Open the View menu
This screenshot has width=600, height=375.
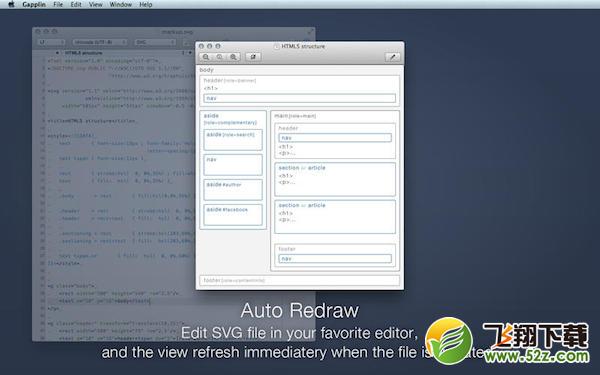tap(96, 5)
